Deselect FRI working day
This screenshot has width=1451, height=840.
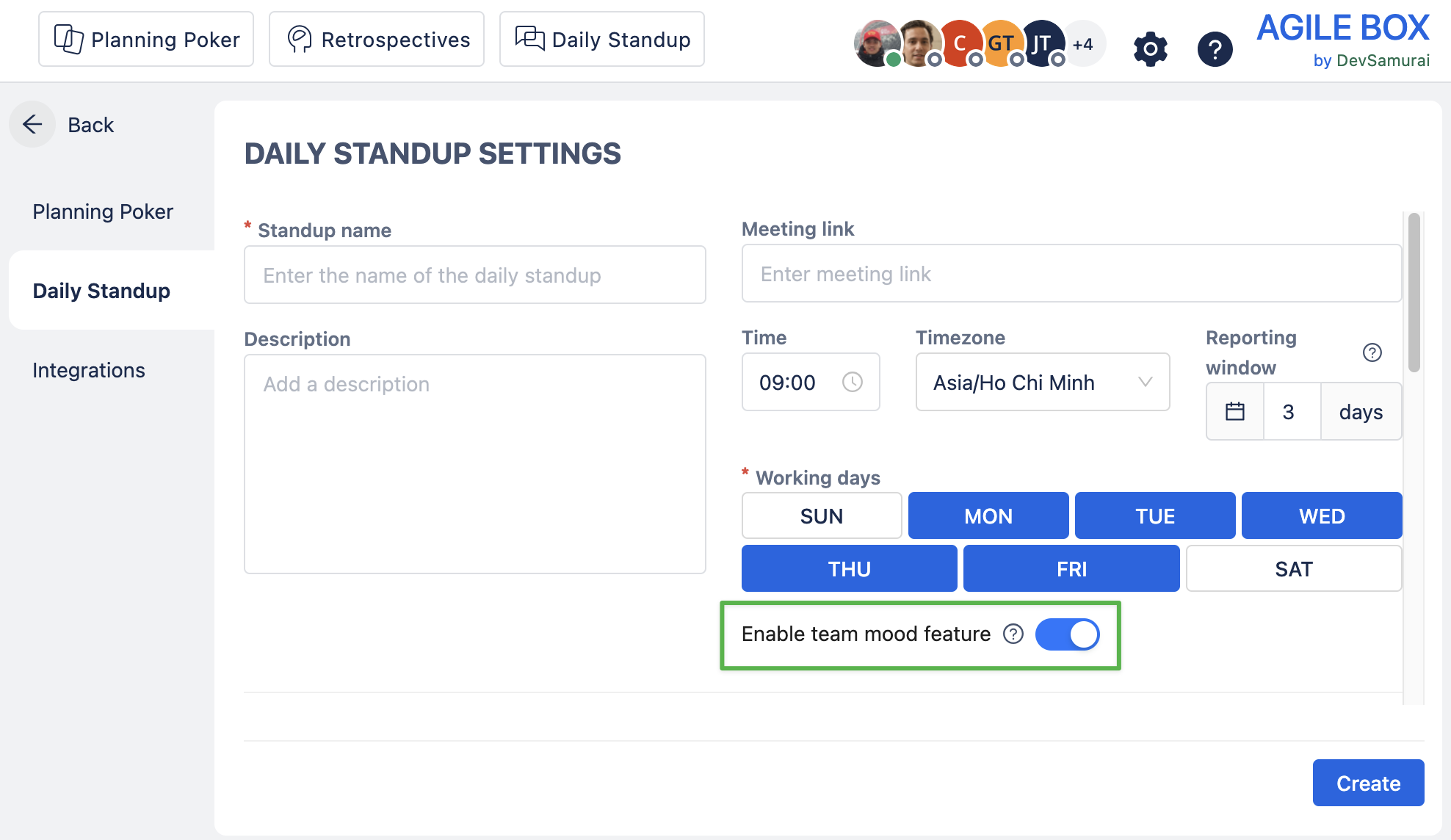1071,568
